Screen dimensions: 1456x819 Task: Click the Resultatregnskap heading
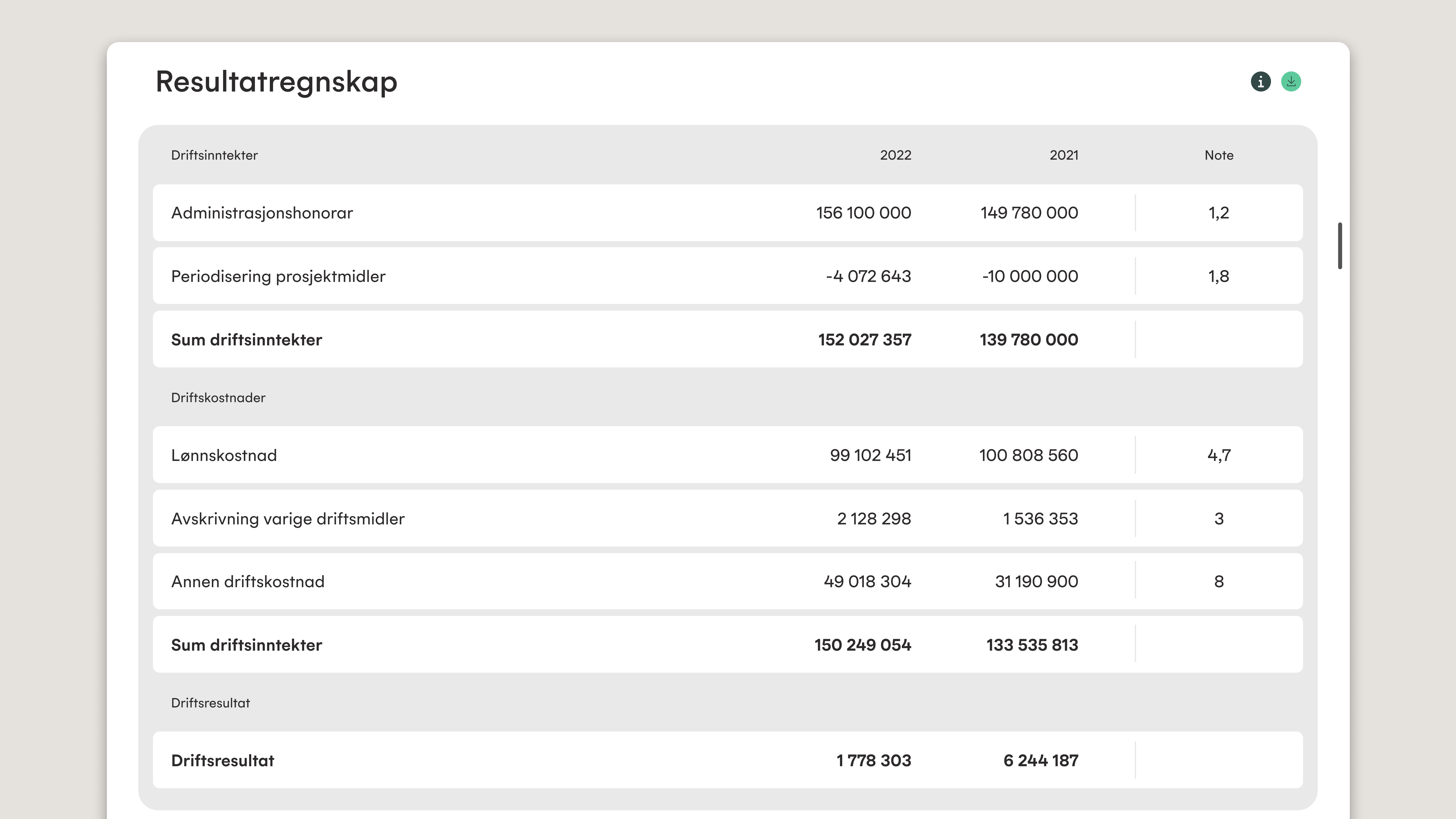click(276, 81)
